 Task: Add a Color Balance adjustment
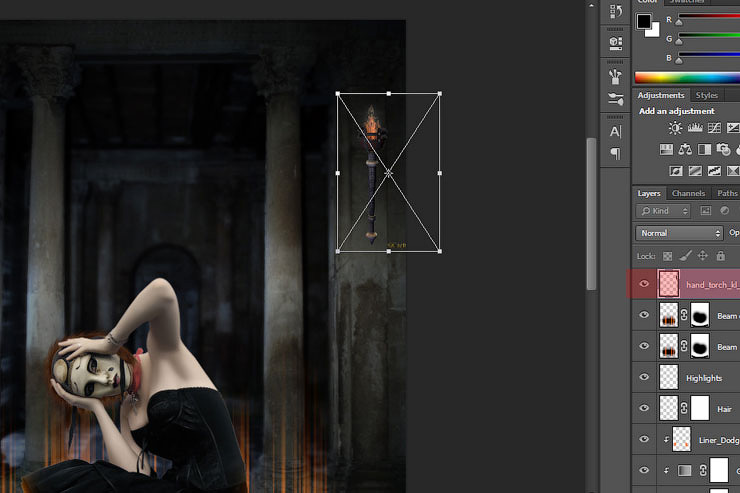point(685,149)
